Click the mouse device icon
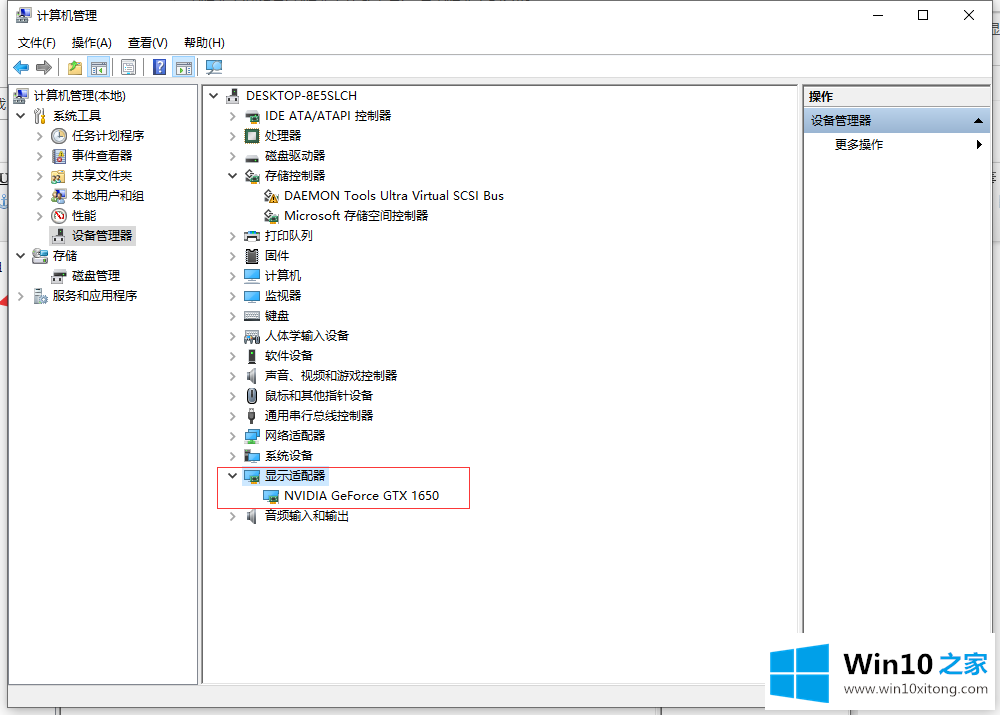This screenshot has width=1000, height=715. pyautogui.click(x=252, y=395)
